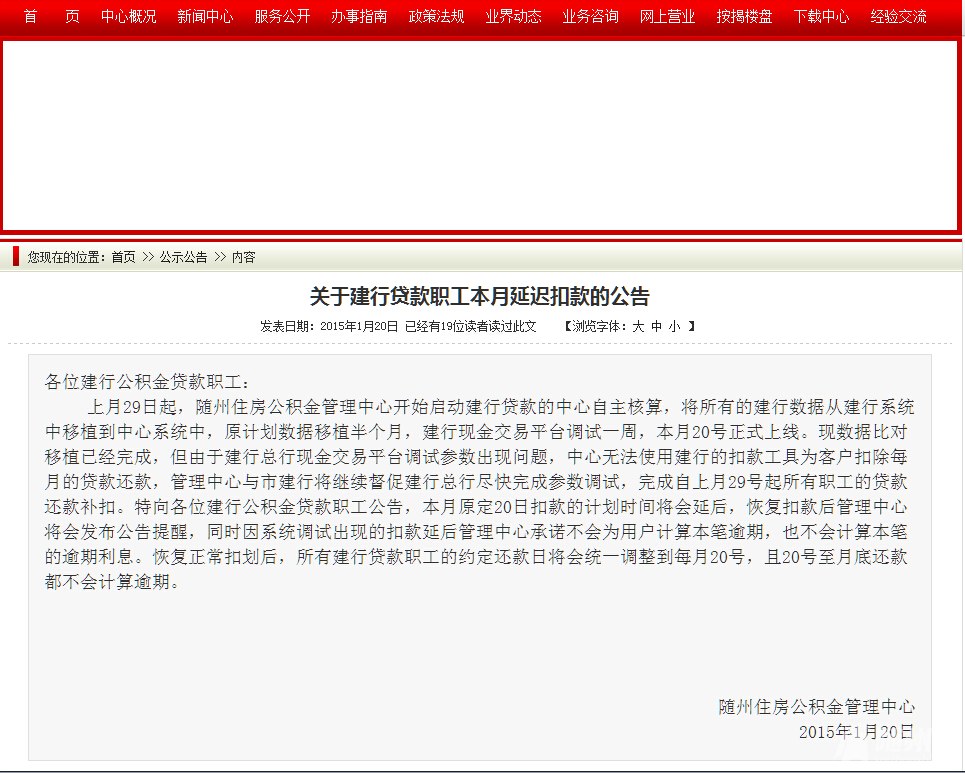Open 办事指南 from the navigation bar
The height and width of the screenshot is (773, 965).
point(359,17)
